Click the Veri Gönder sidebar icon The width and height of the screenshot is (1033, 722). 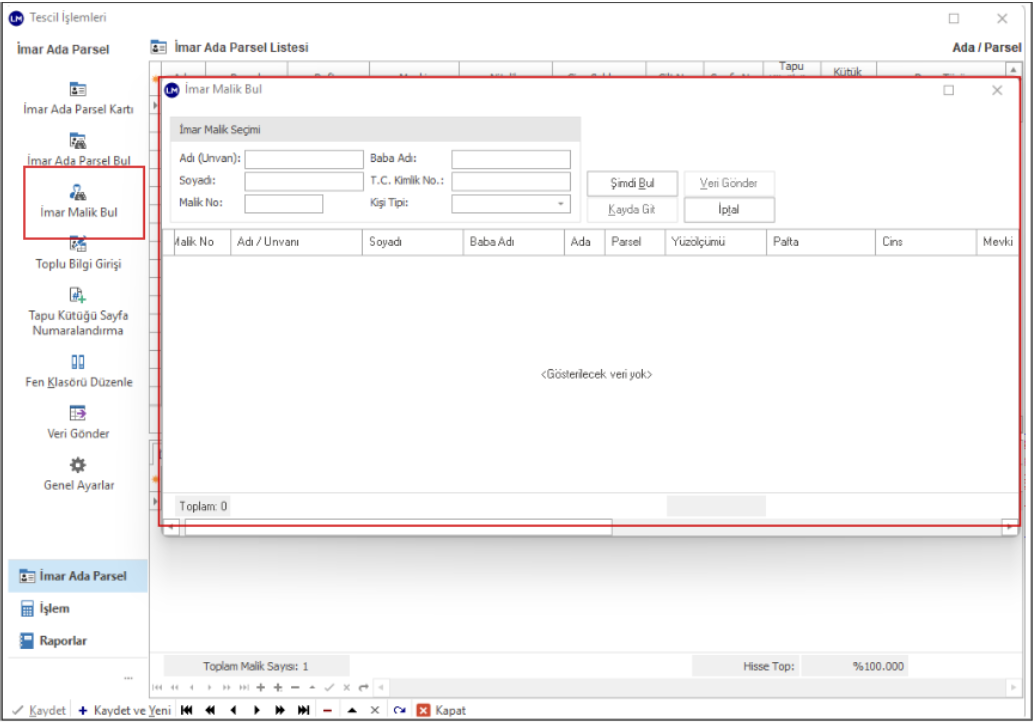77,413
